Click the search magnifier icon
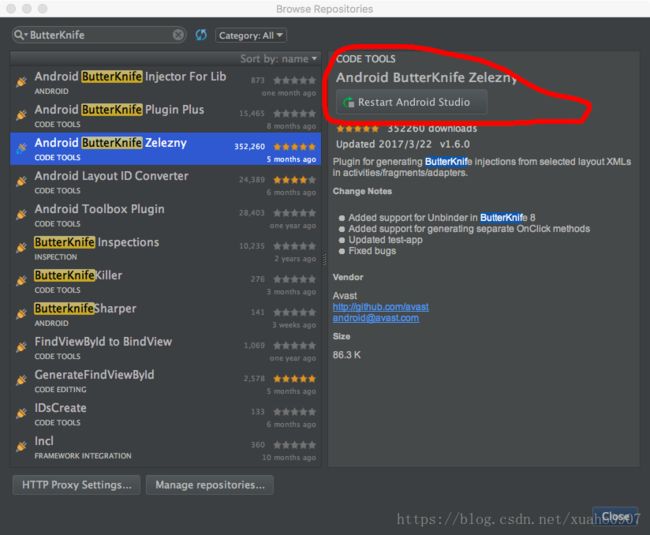The width and height of the screenshot is (650, 535). tap(19, 35)
